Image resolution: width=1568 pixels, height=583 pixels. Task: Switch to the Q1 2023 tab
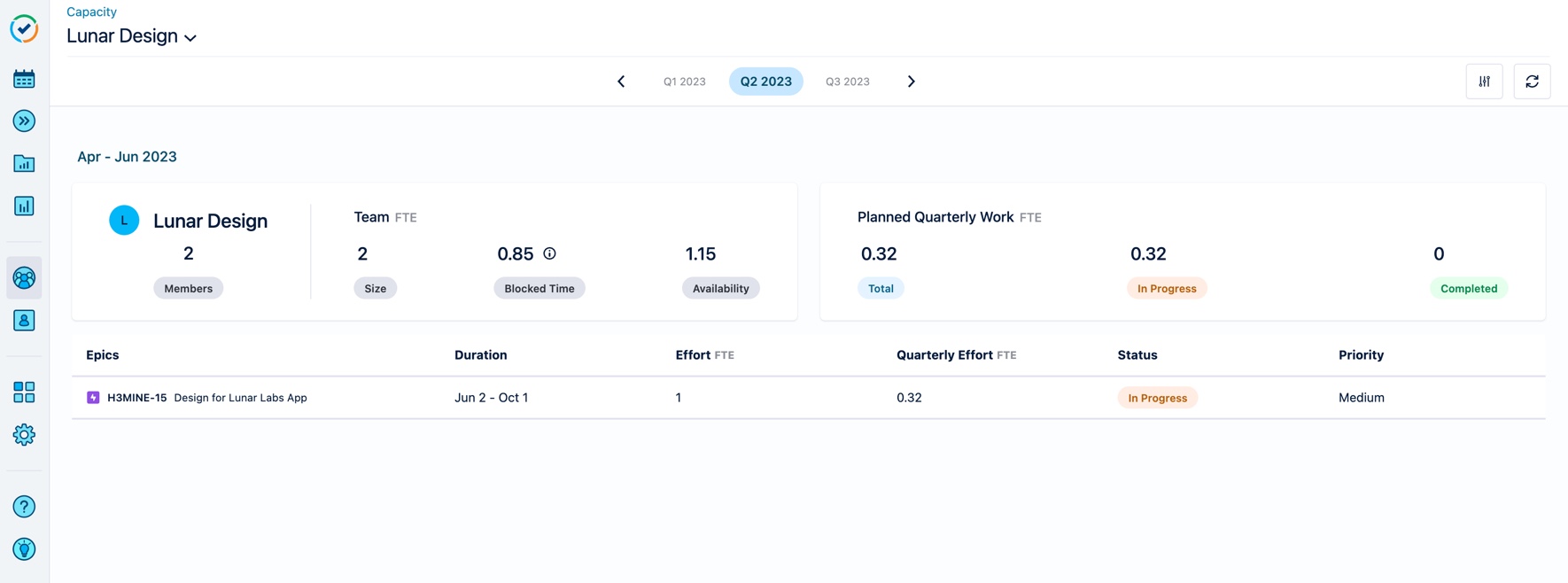684,82
